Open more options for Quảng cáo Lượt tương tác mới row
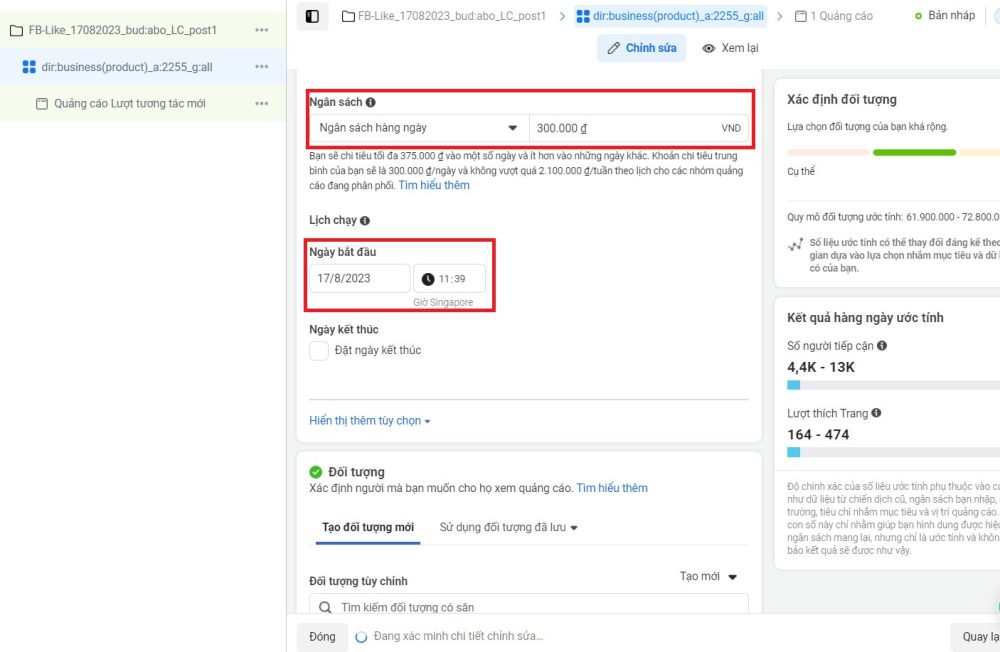The image size is (1000, 652). click(261, 103)
